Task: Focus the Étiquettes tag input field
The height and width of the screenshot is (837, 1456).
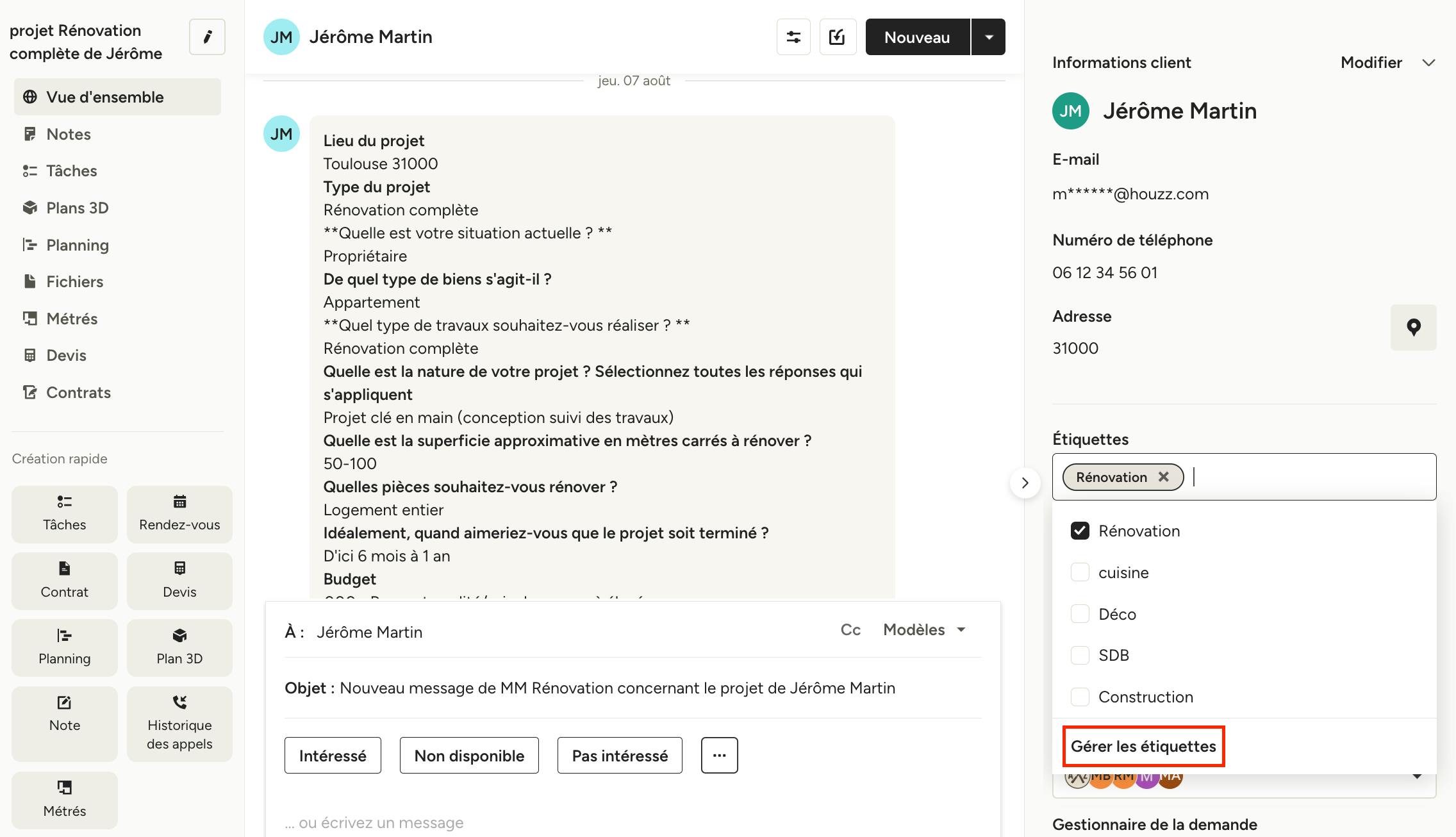Action: click(x=1311, y=477)
